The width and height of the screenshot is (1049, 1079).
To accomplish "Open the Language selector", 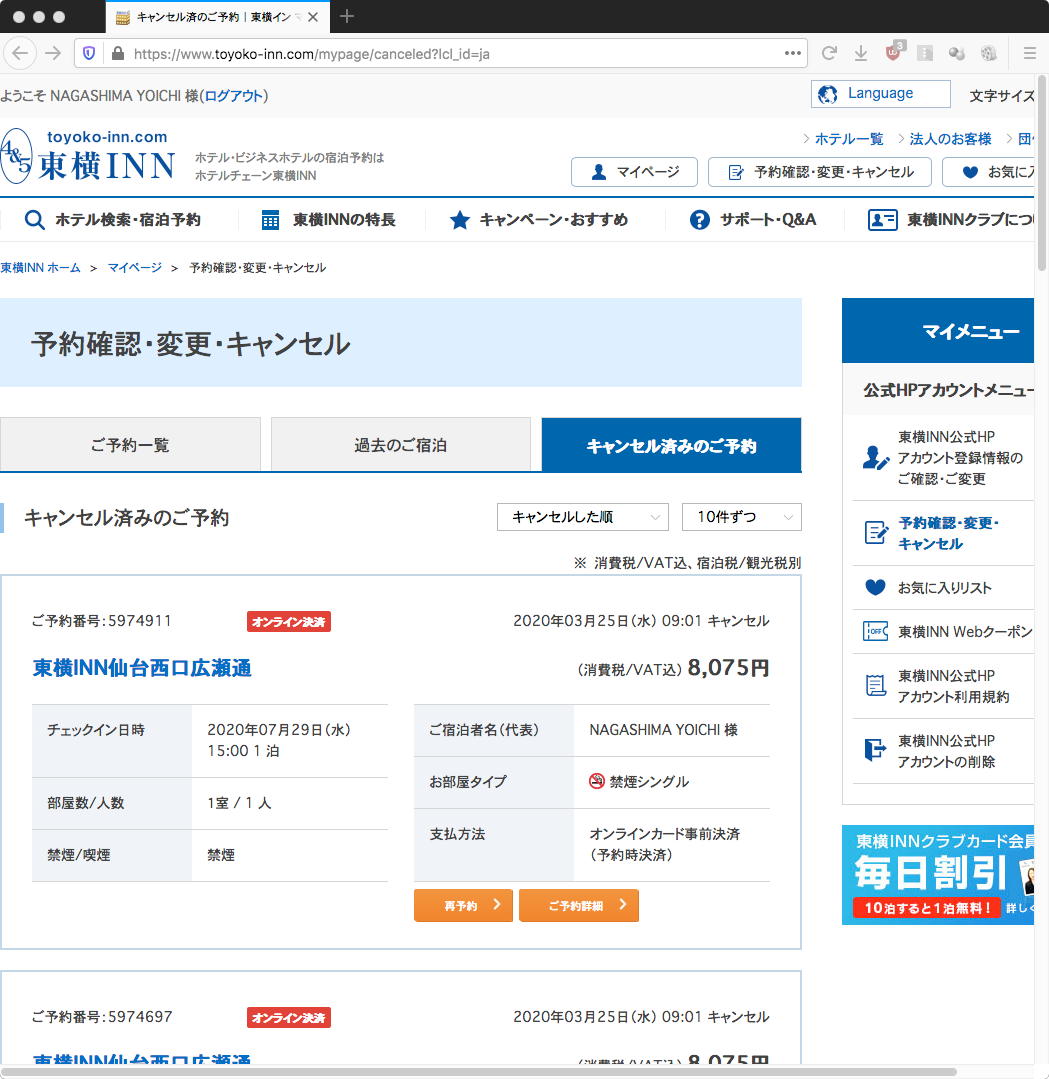I will [x=880, y=94].
